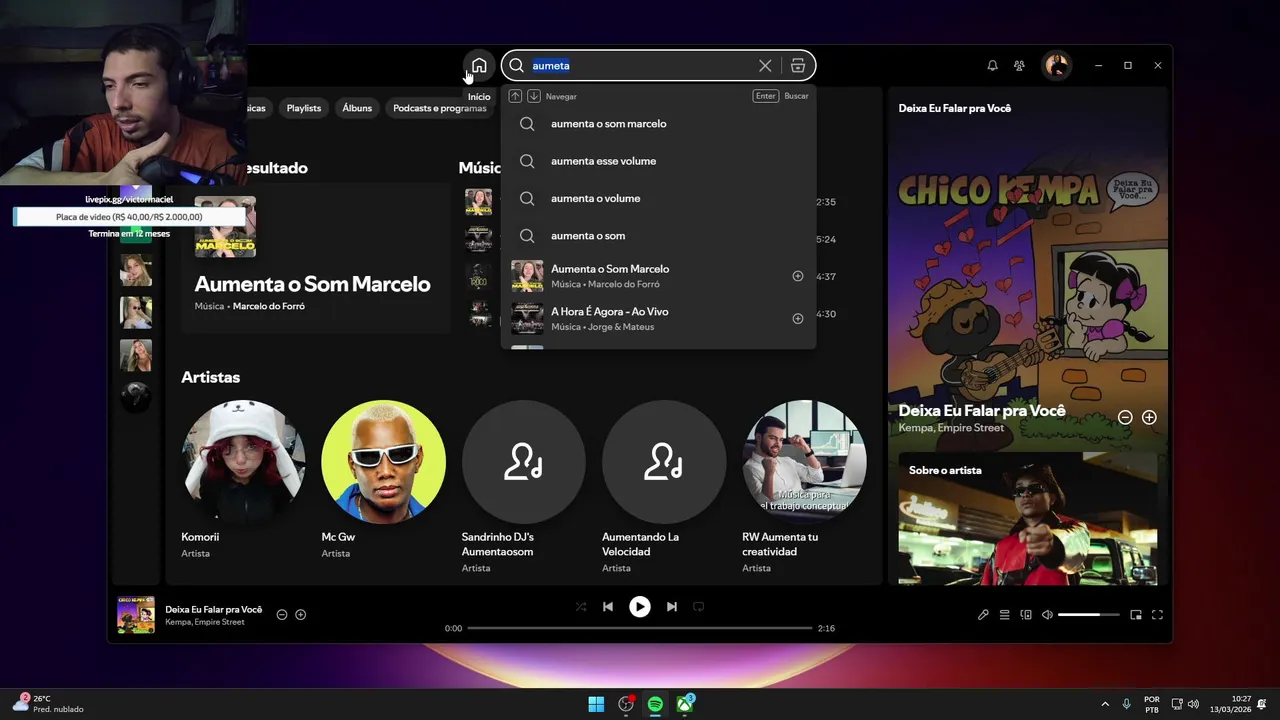
Task: Open Spotify icon in taskbar
Action: [x=655, y=704]
